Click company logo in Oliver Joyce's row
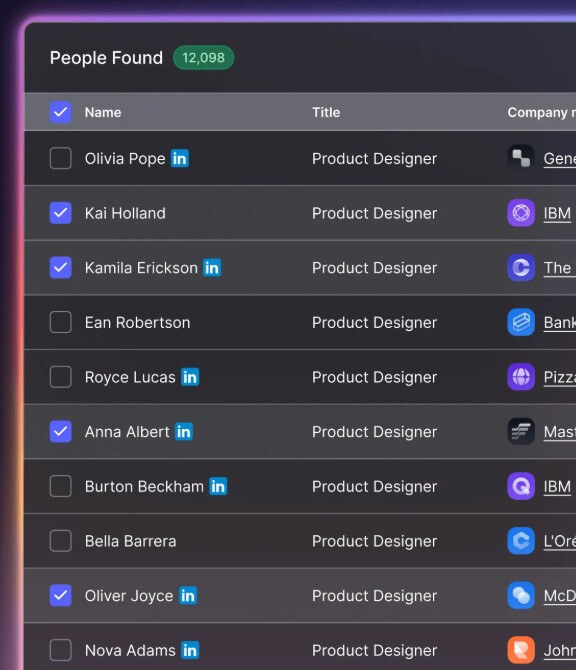This screenshot has width=576, height=670. (521, 596)
